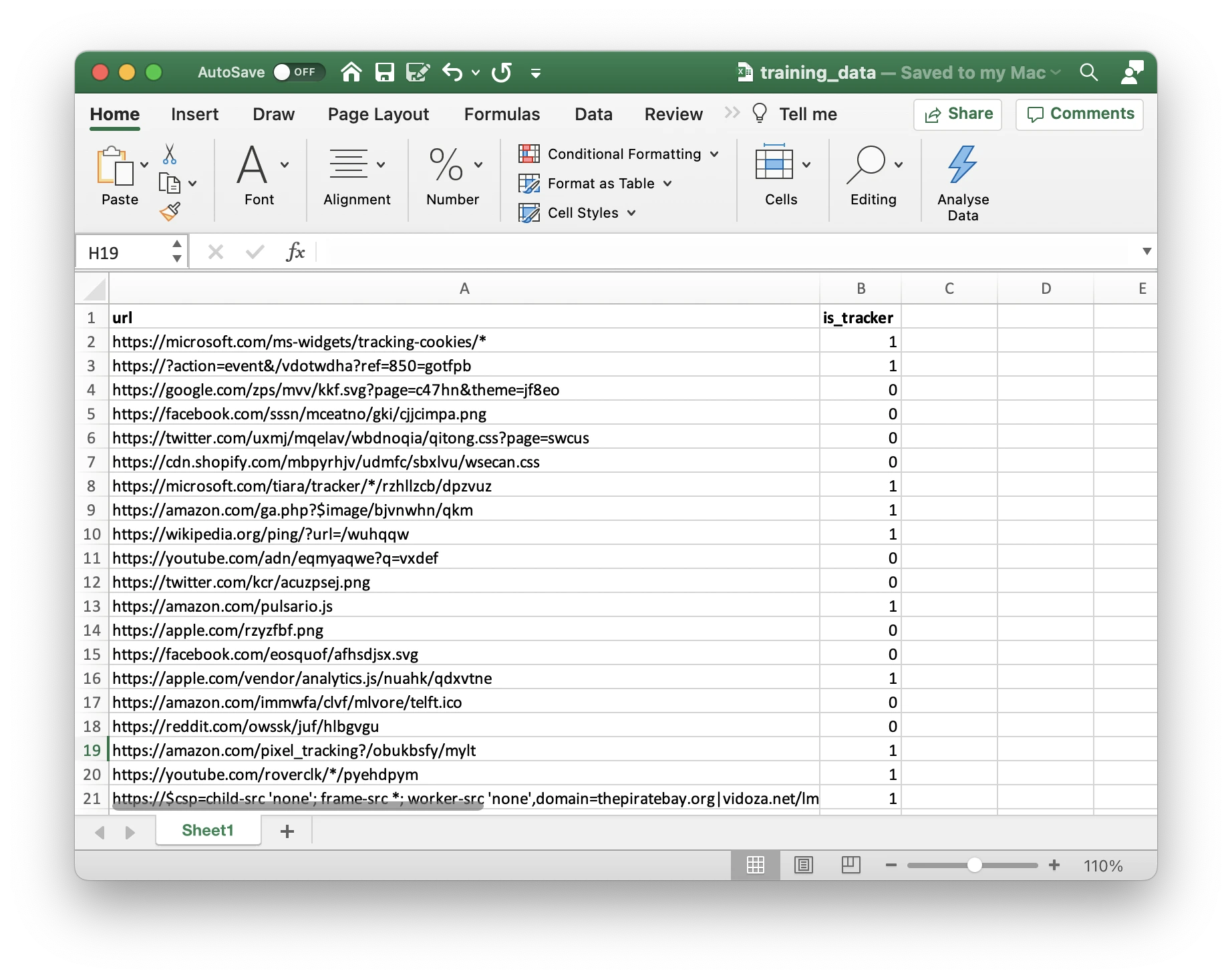Viewport: 1232px width, 979px height.
Task: Insert a function with the fx icon
Action: [x=295, y=252]
